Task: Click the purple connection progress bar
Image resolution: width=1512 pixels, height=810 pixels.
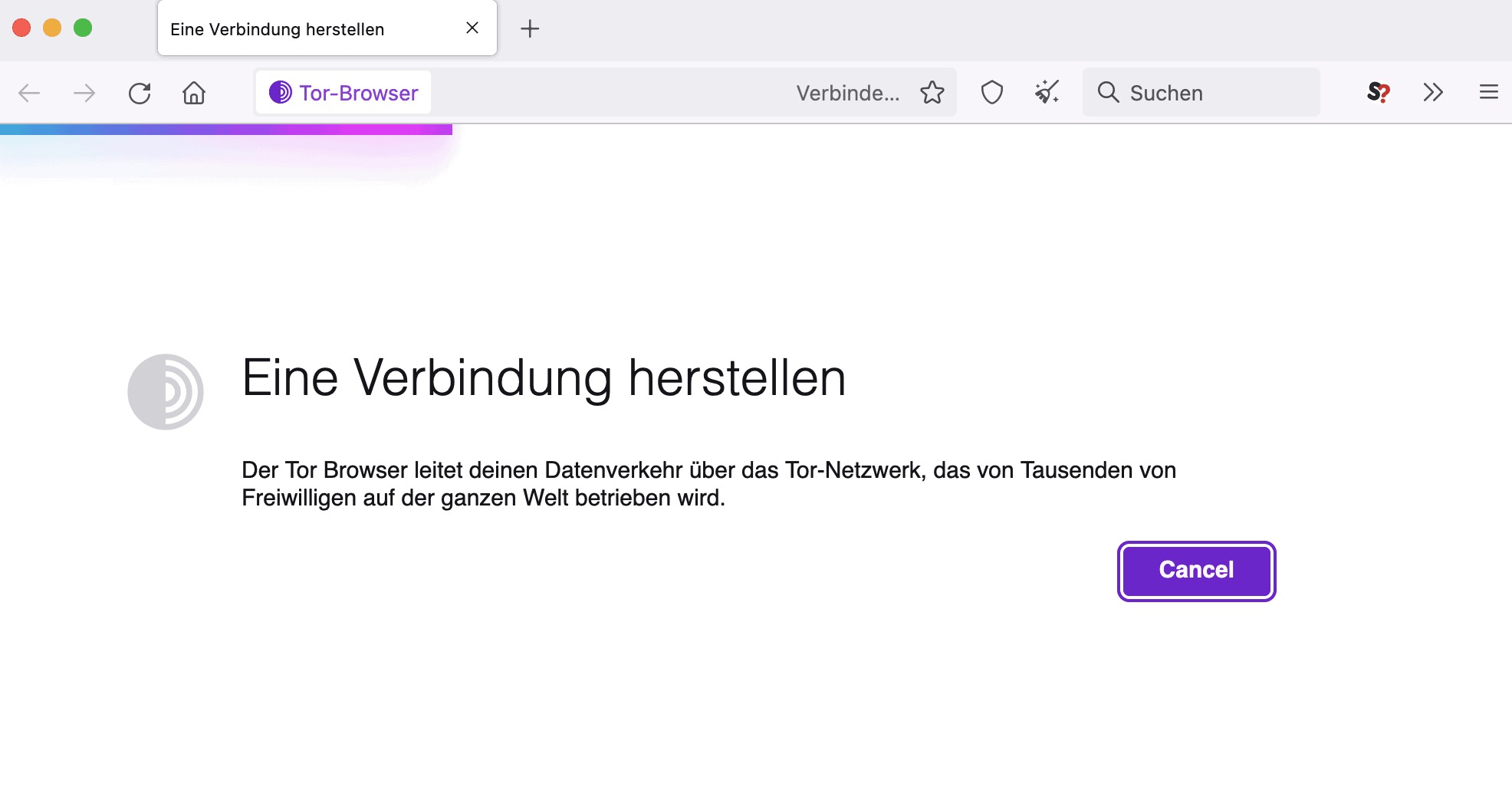Action: click(226, 130)
